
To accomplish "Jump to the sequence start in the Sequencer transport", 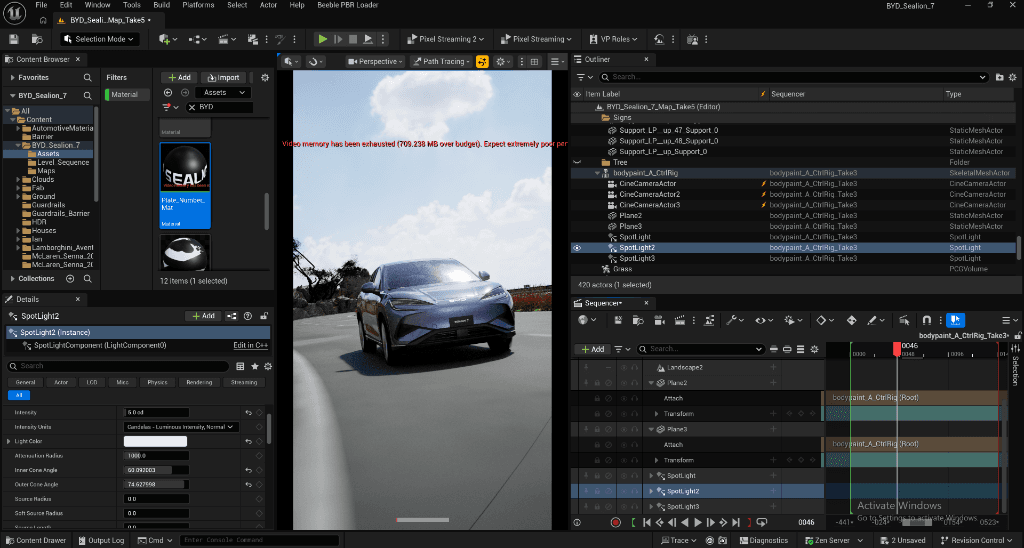I will click(647, 523).
